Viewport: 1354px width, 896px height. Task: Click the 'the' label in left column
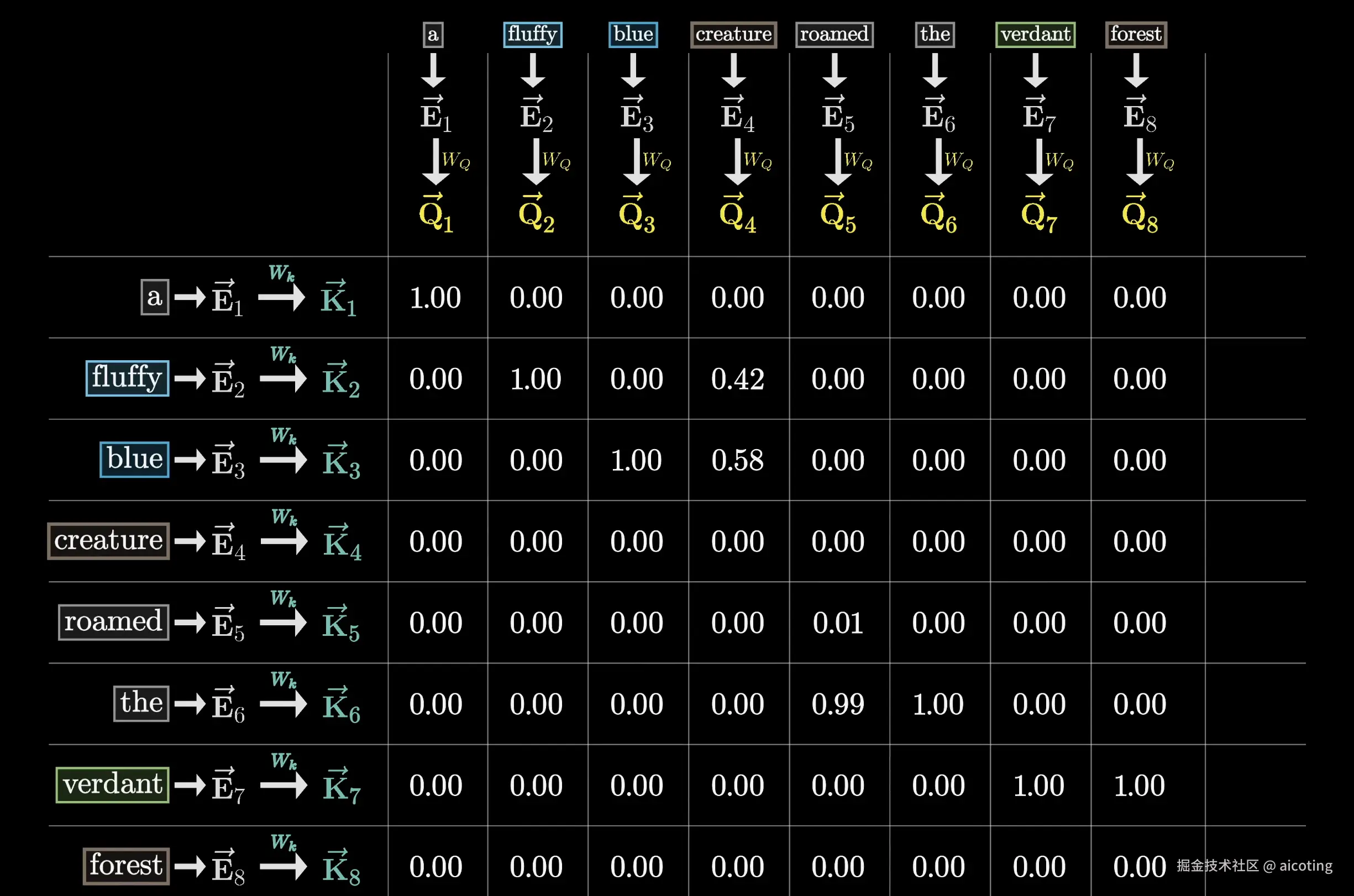tap(141, 703)
